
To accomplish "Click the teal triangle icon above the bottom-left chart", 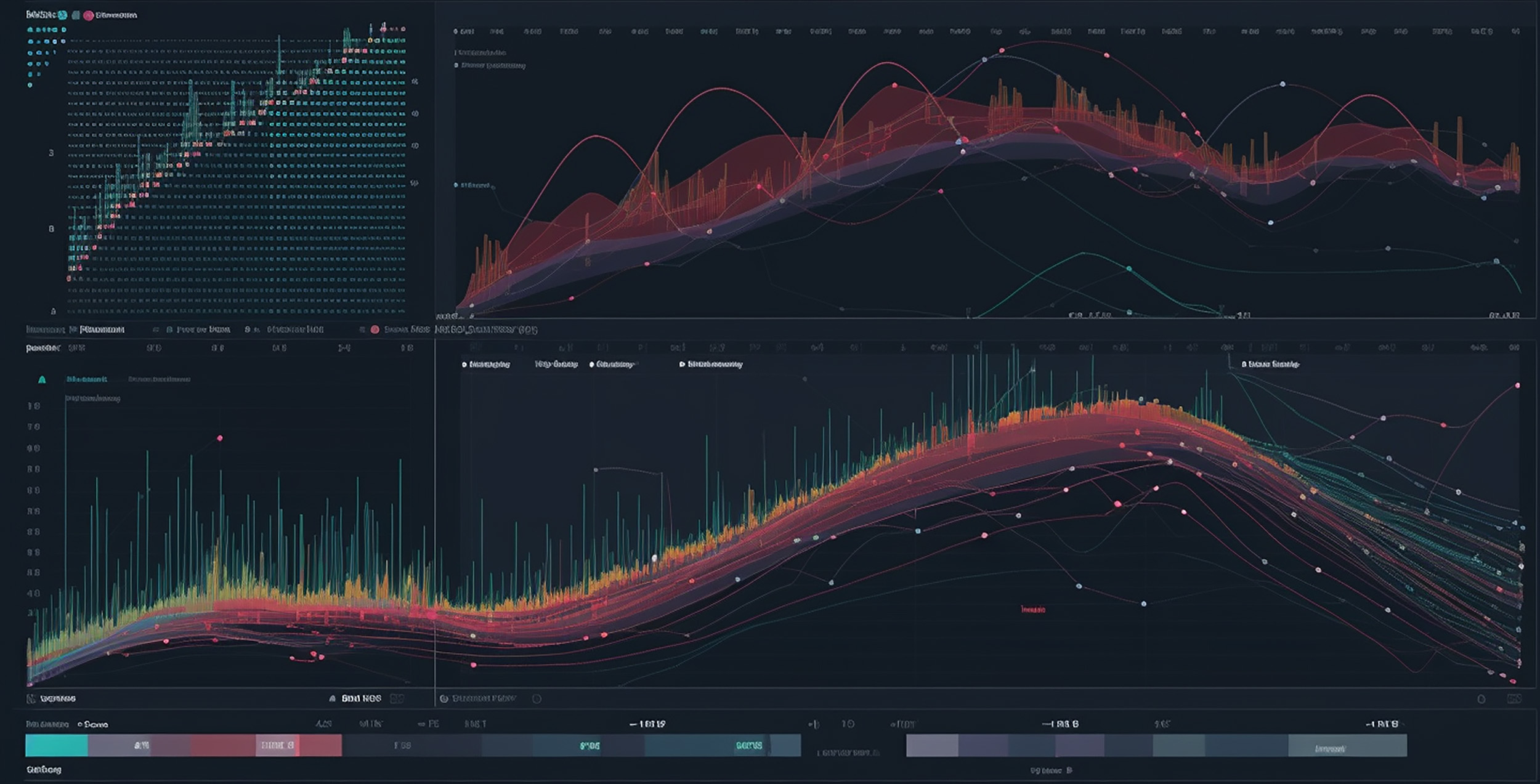I will pyautogui.click(x=42, y=380).
